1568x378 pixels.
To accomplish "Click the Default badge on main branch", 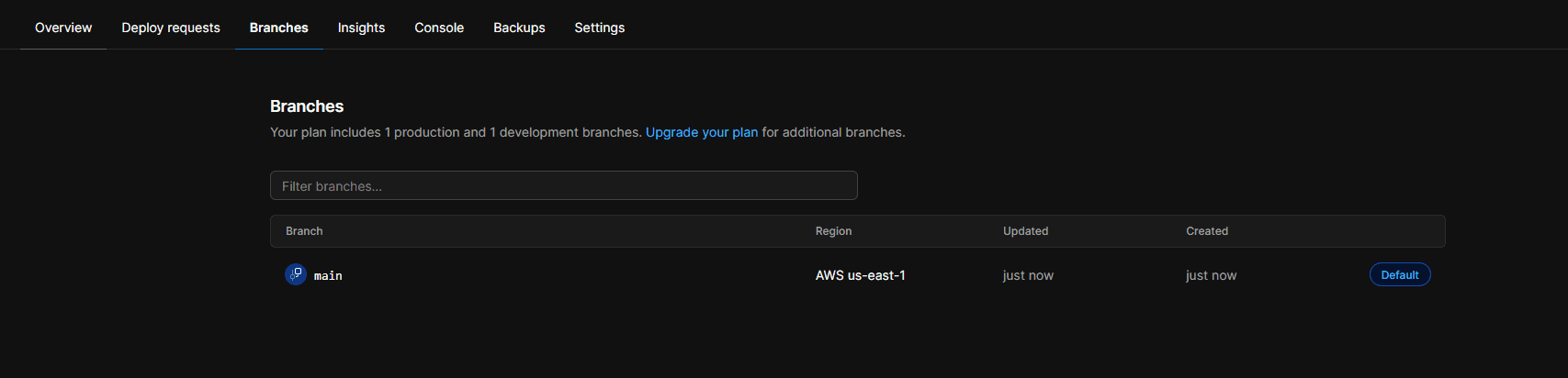I will (x=1400, y=274).
